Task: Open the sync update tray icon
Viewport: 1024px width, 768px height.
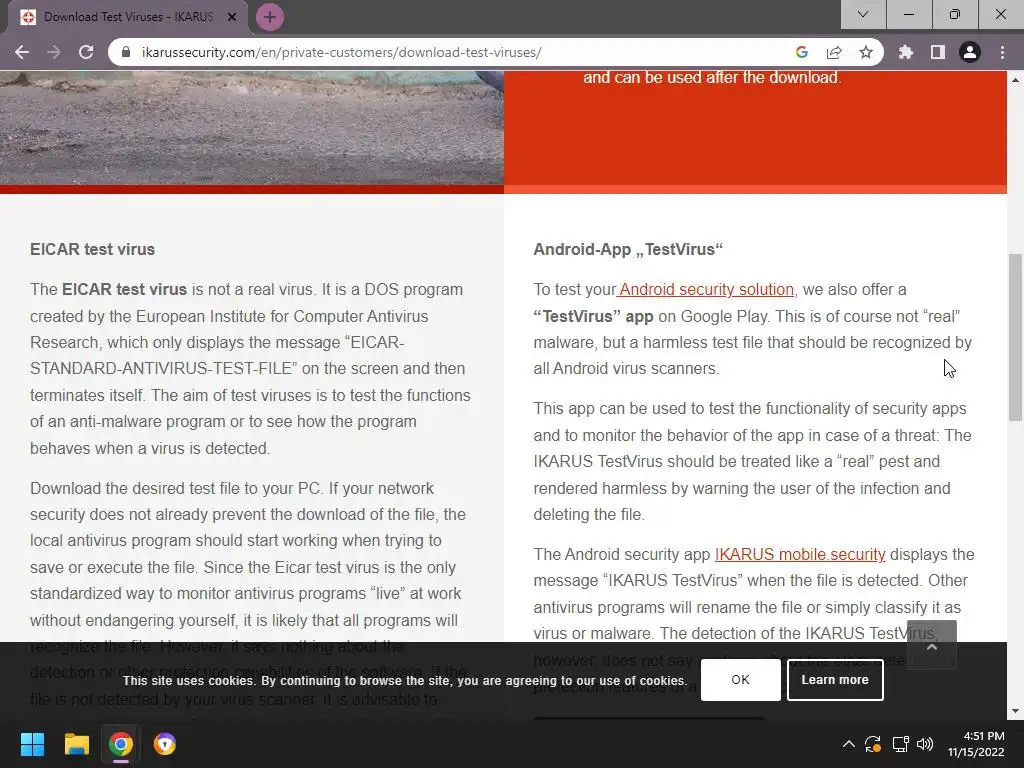Action: (873, 744)
